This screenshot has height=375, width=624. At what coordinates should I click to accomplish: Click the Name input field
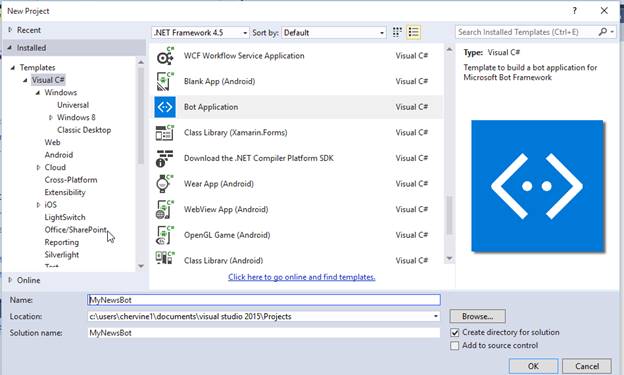coord(264,300)
